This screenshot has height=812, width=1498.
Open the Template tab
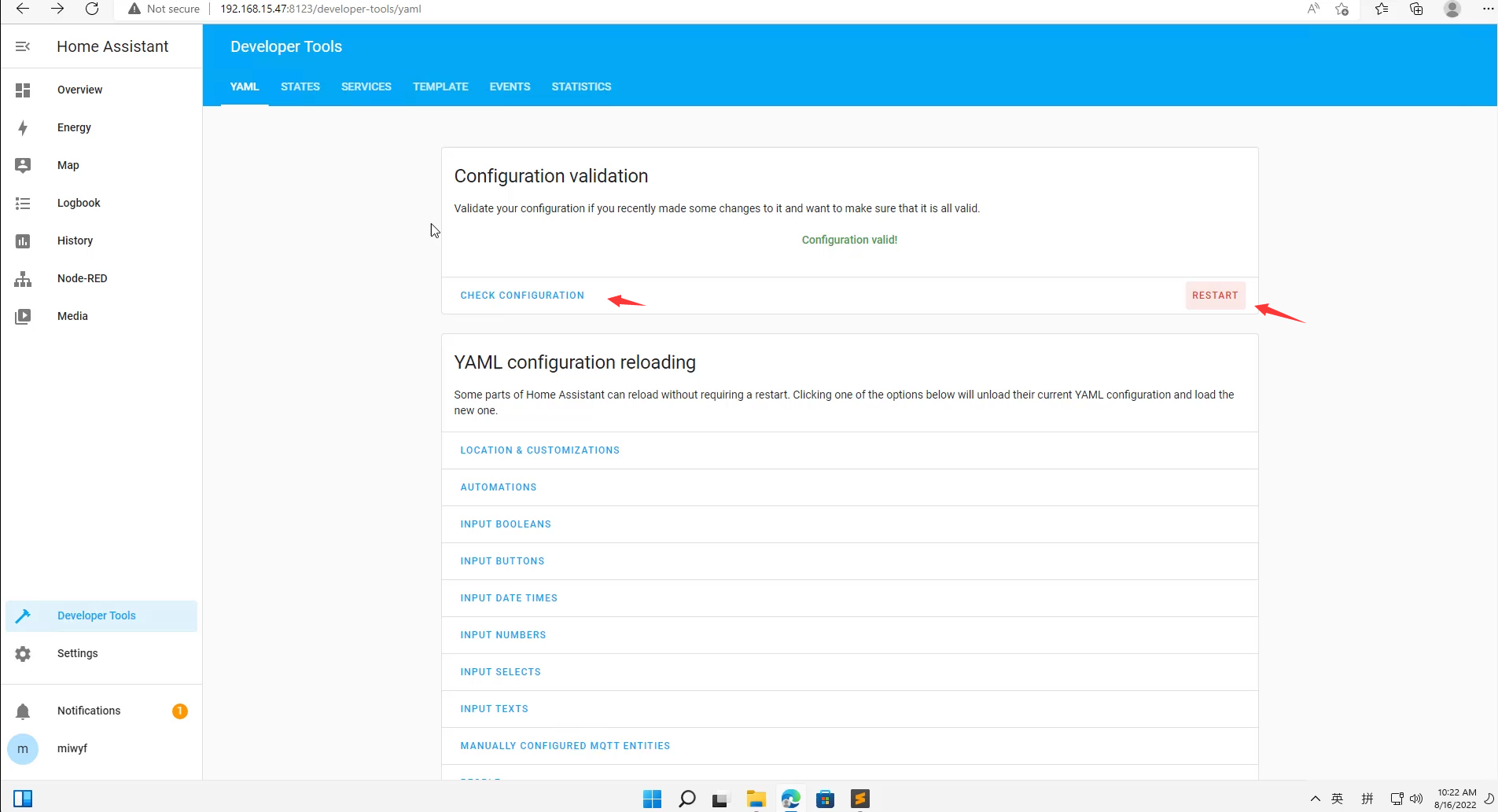(x=440, y=86)
